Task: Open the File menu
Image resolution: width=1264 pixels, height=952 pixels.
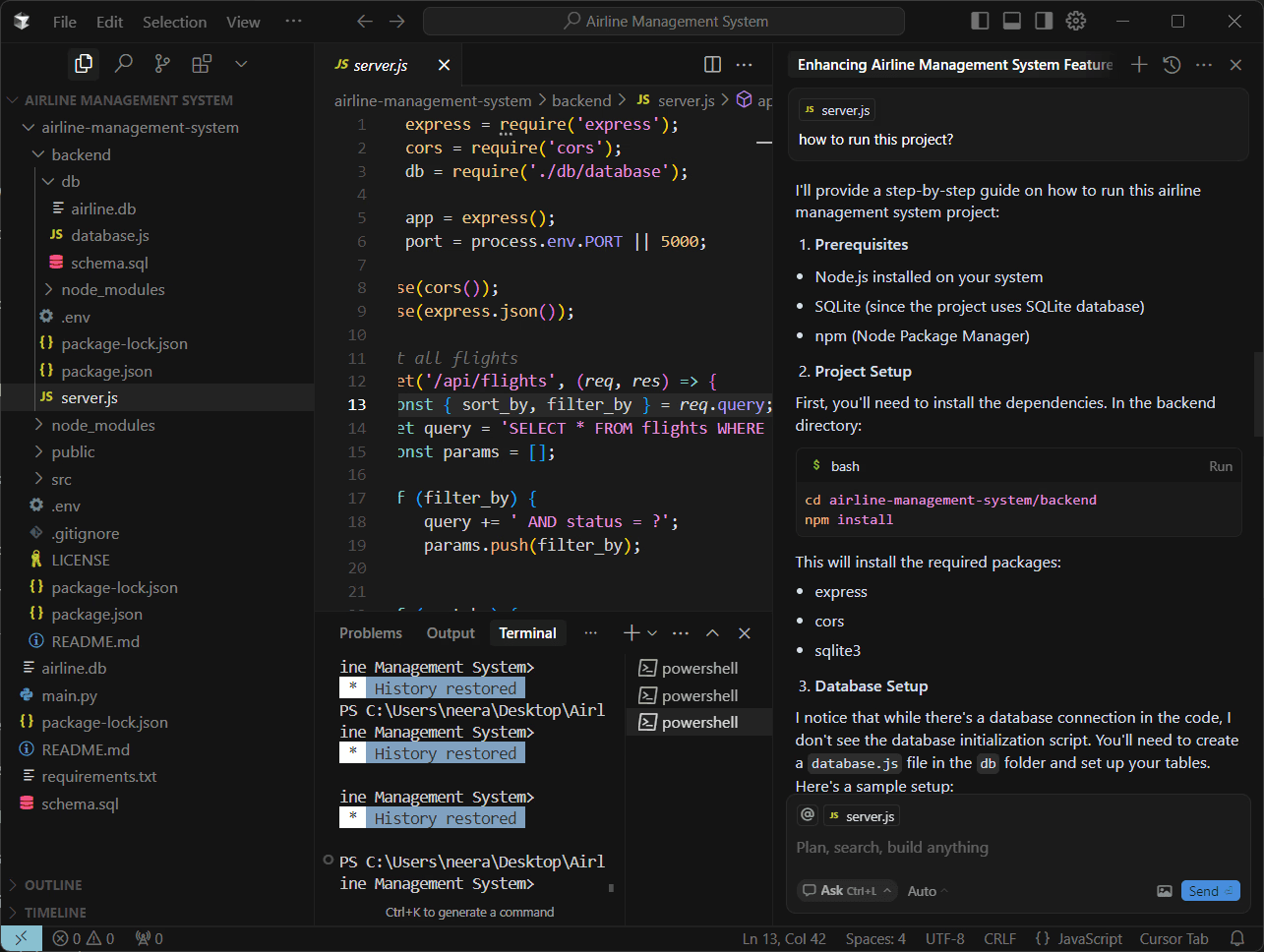Action: point(64,21)
